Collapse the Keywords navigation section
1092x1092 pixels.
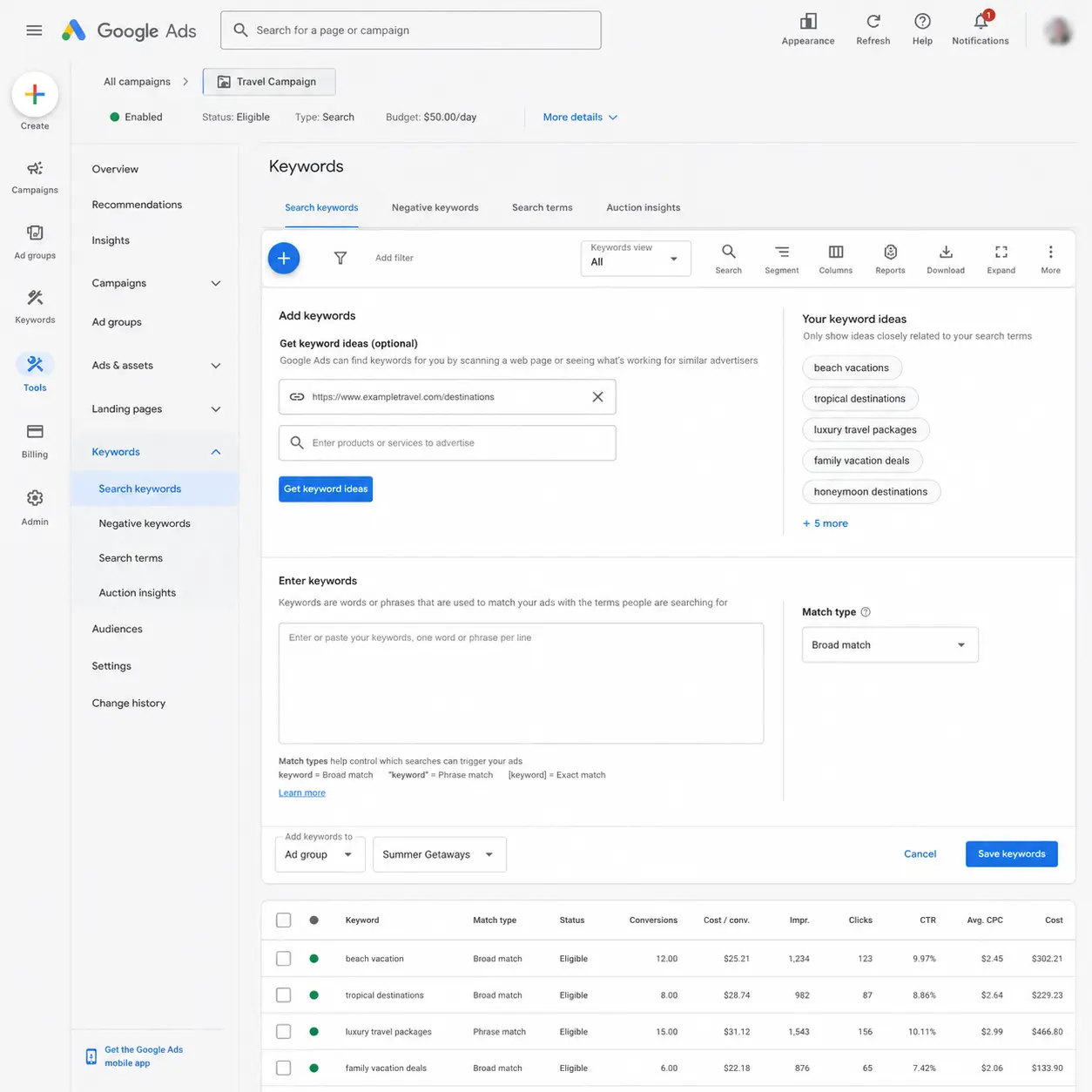[x=216, y=452]
